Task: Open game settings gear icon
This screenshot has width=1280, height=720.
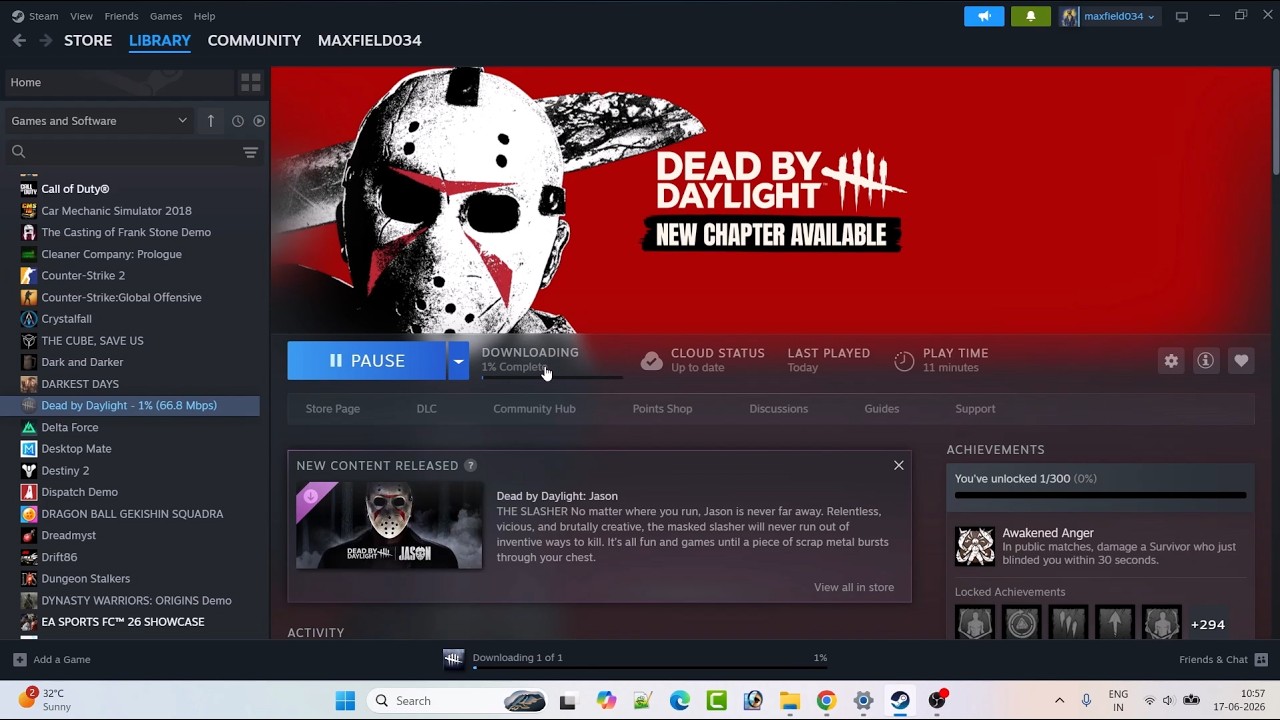Action: (x=1171, y=361)
